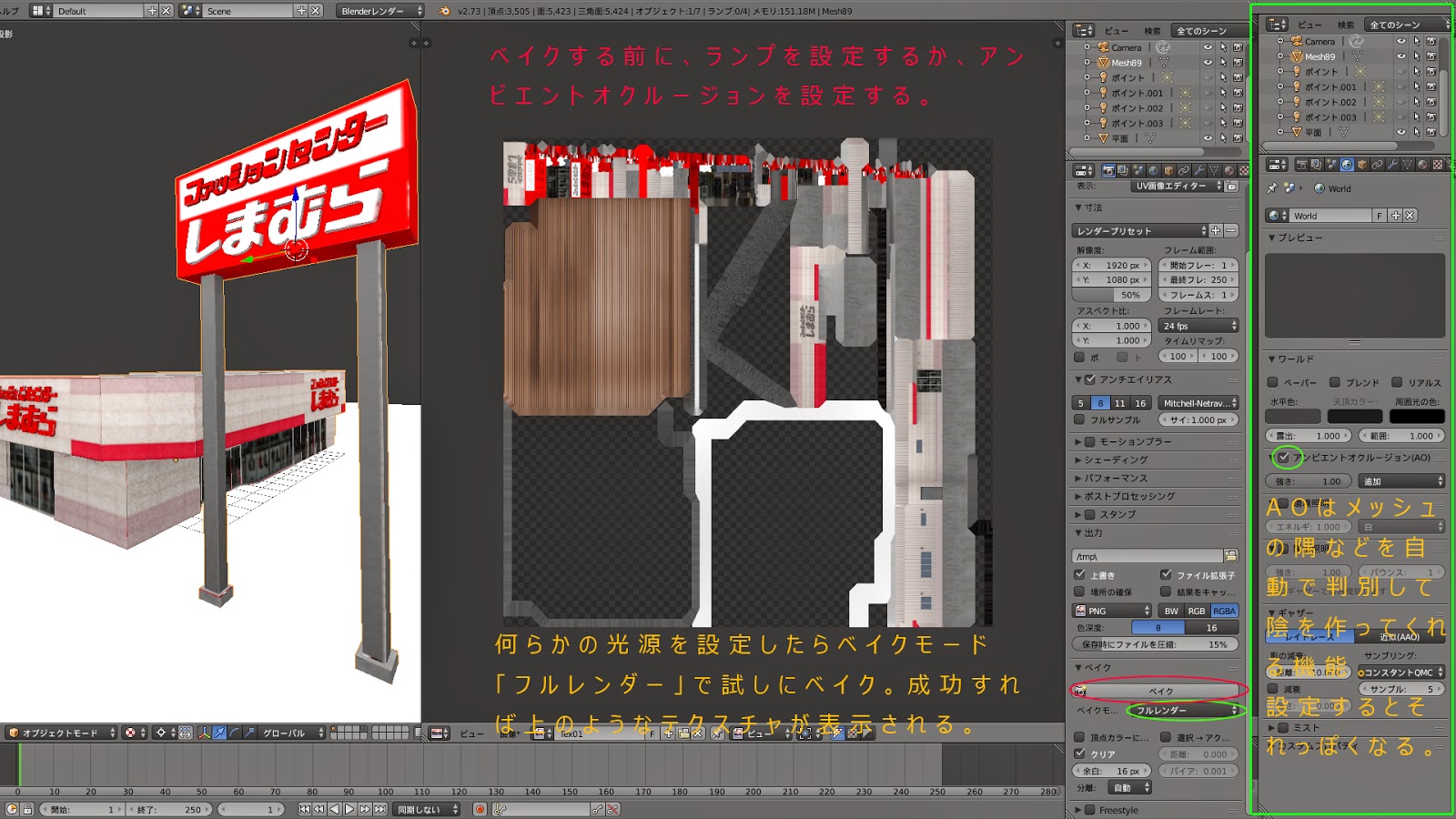Toggle the pin icon beside the World breadcrumb
1456x819 pixels.
[1272, 188]
